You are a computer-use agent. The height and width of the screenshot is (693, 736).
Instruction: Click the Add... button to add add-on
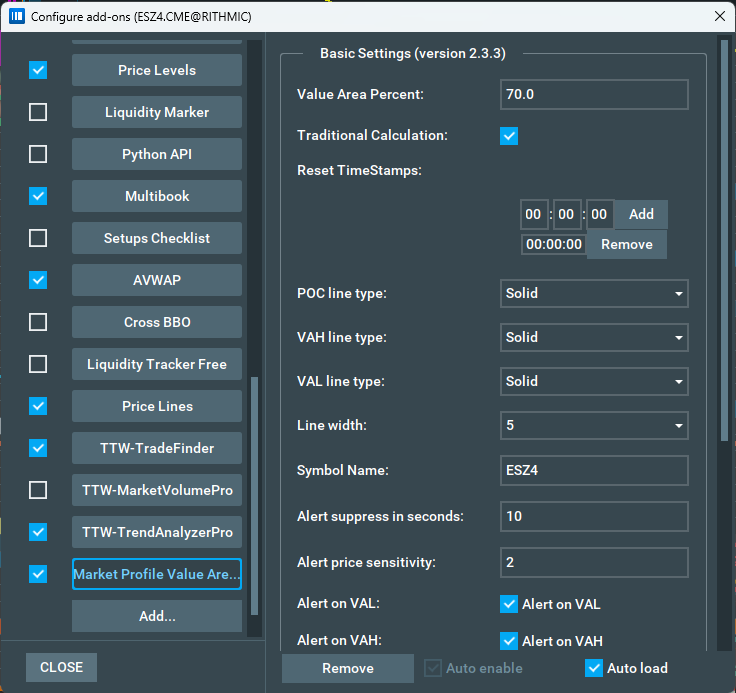(157, 616)
